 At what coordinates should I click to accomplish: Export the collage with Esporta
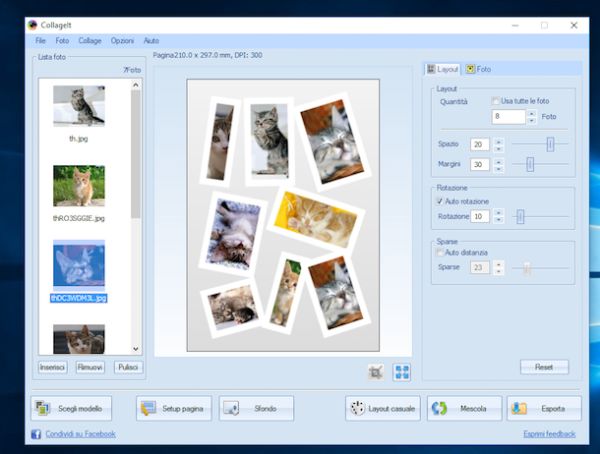(543, 408)
